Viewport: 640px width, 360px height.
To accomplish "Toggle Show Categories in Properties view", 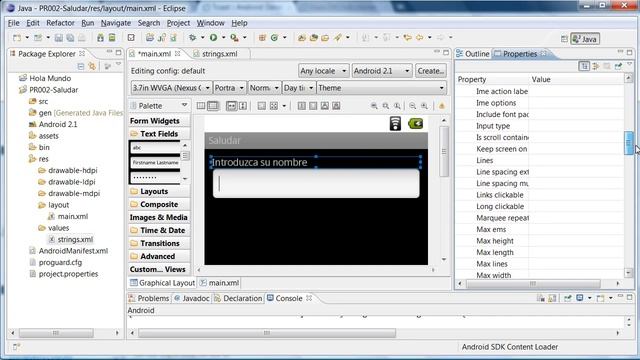I will point(584,66).
